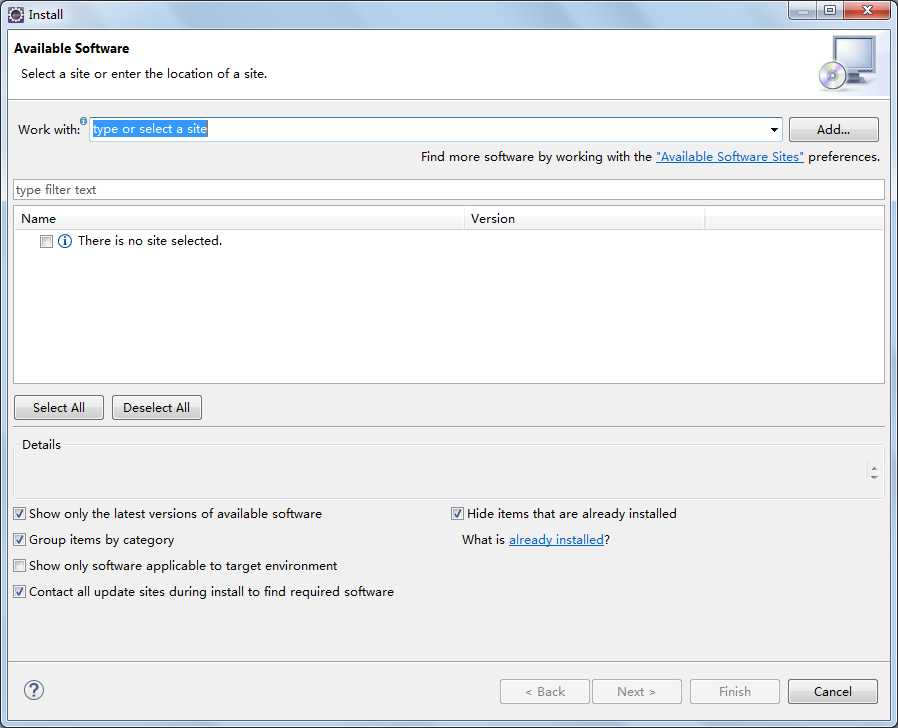Click the Eclipse Install window title icon
Screen dimensions: 898x728
pos(16,14)
